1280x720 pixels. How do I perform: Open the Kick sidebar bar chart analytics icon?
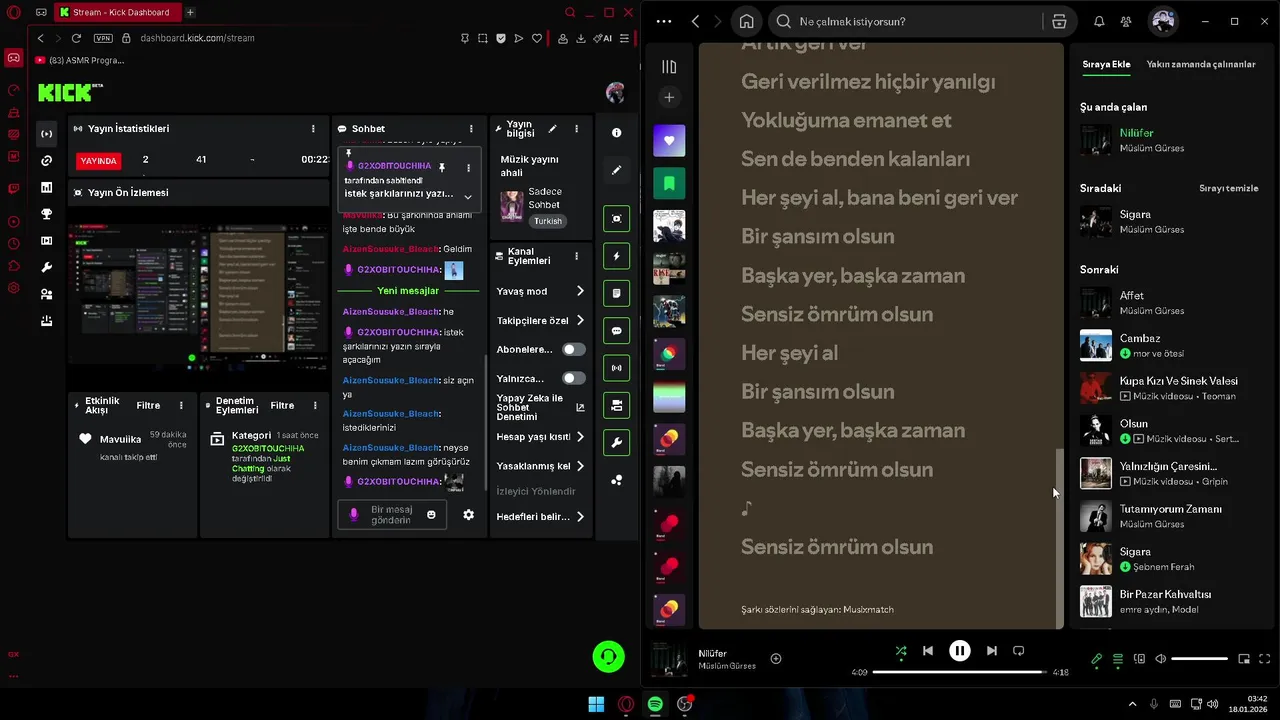point(46,187)
